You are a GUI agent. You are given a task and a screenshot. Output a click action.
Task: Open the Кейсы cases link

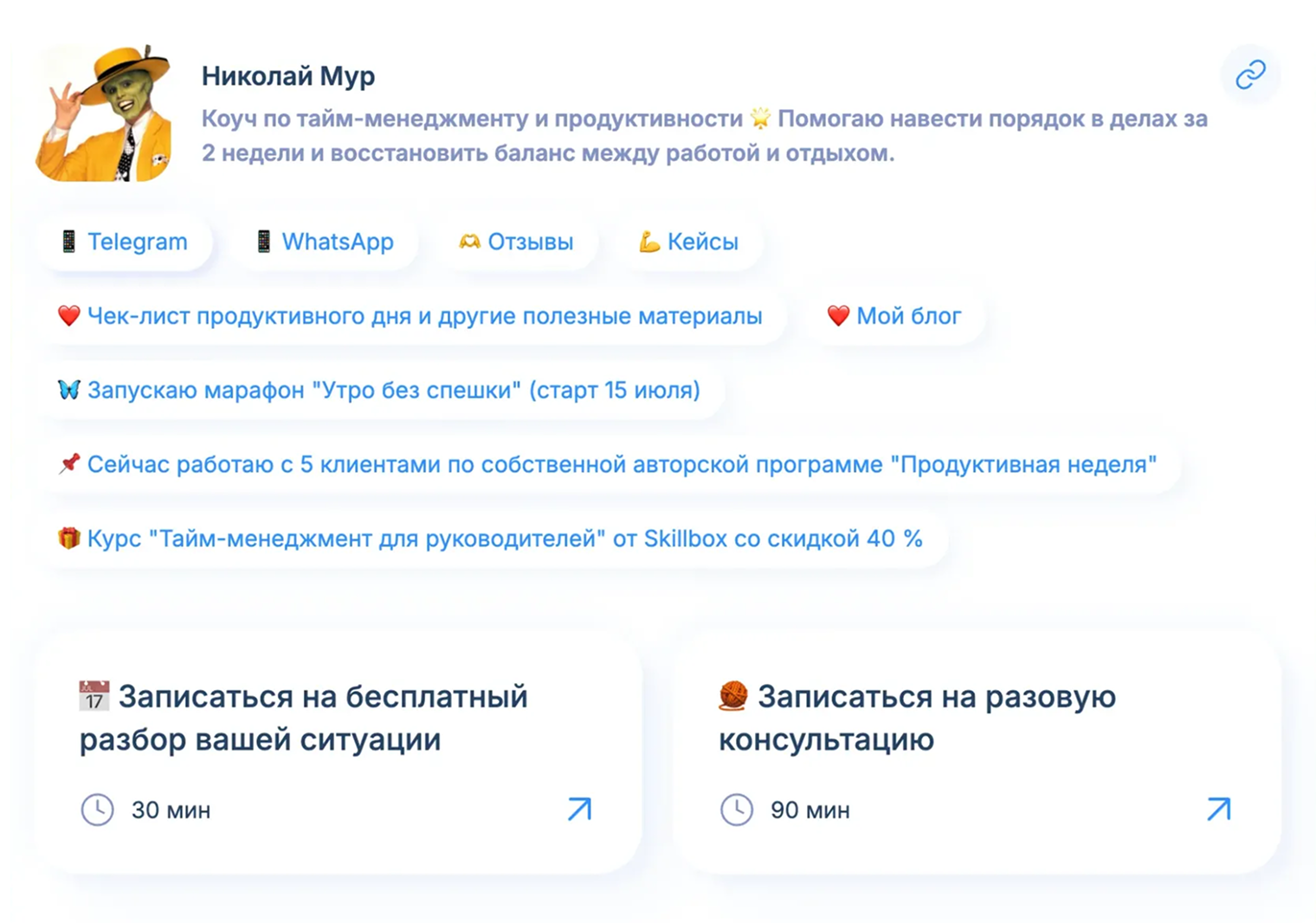coord(689,242)
